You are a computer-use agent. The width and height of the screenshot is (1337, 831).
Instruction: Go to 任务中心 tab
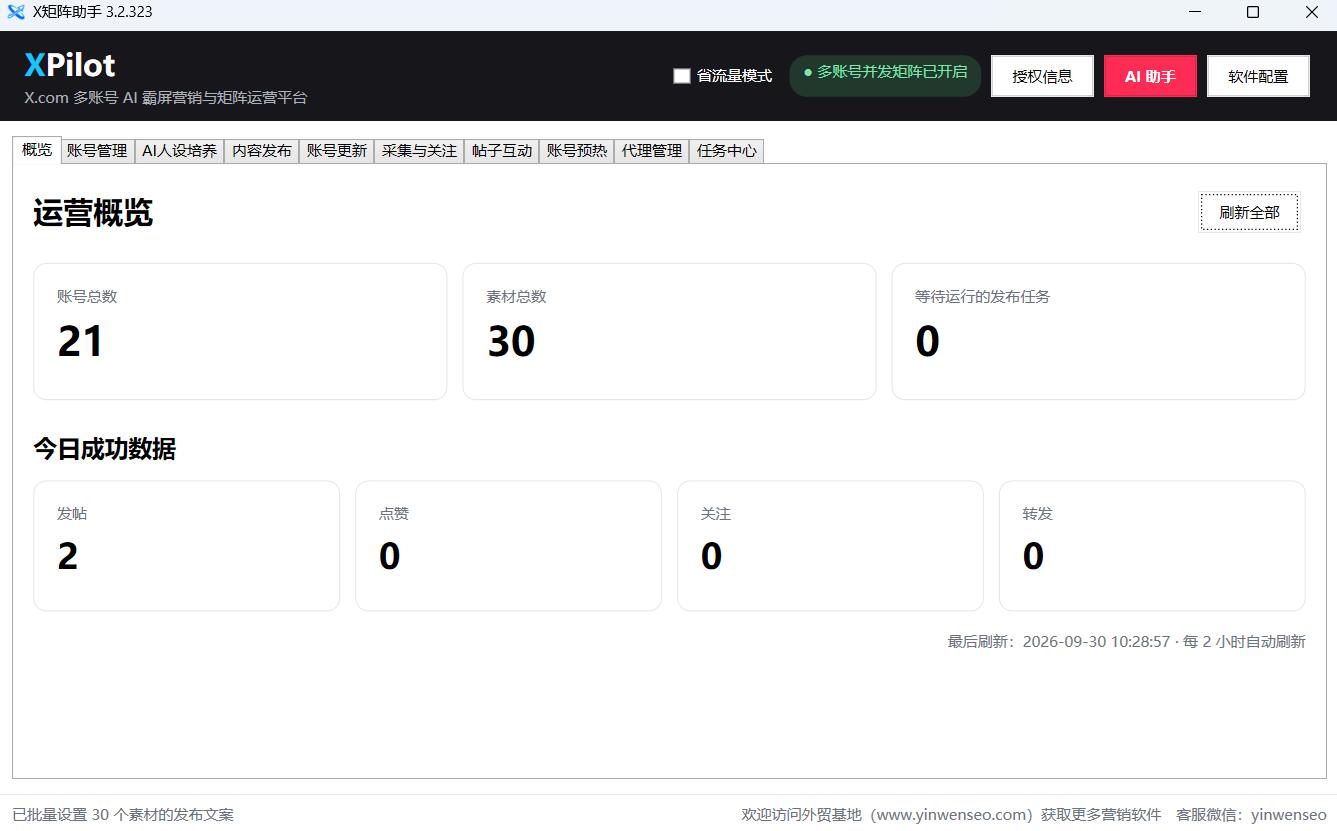[727, 151]
